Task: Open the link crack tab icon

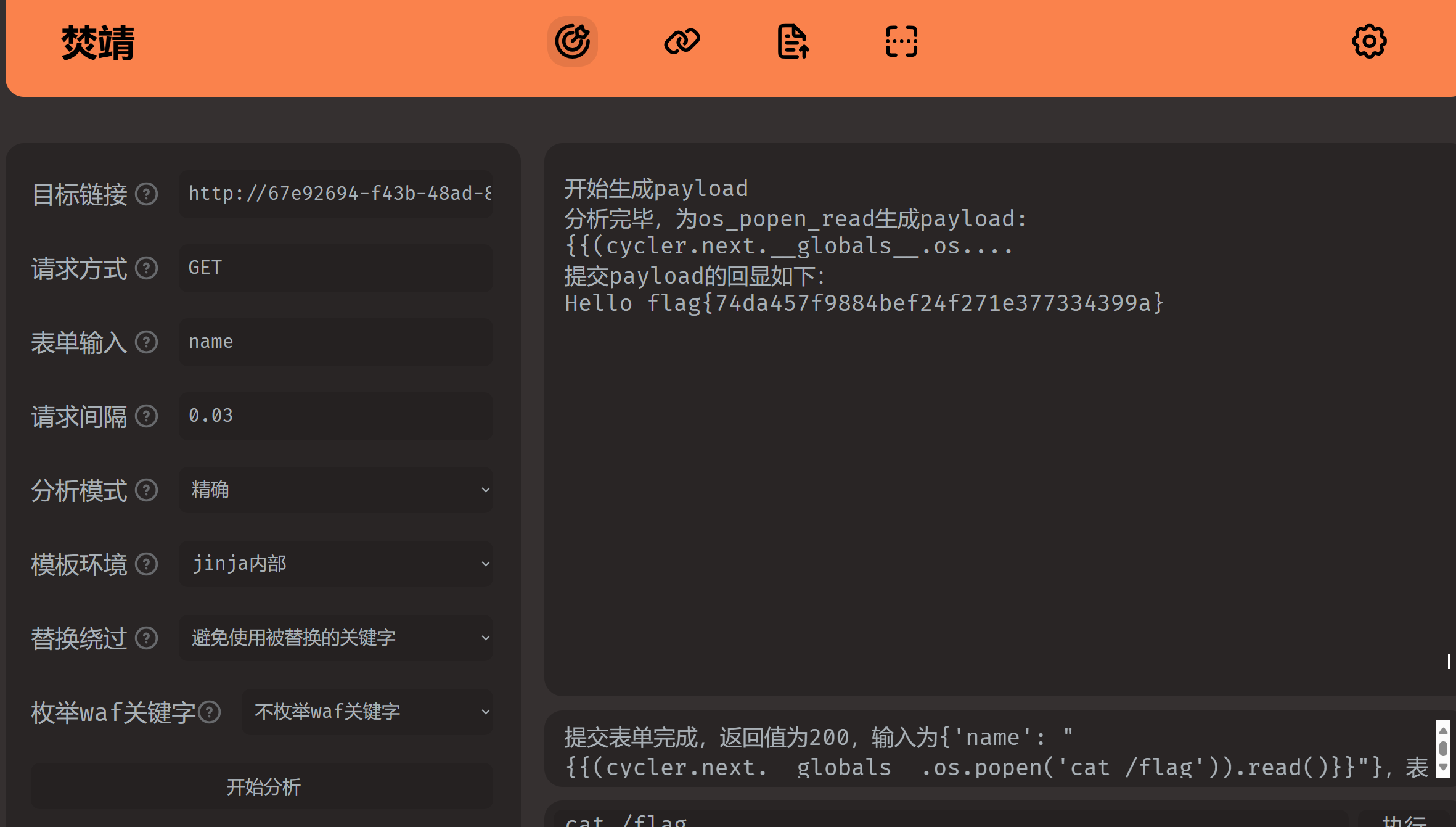Action: tap(682, 41)
